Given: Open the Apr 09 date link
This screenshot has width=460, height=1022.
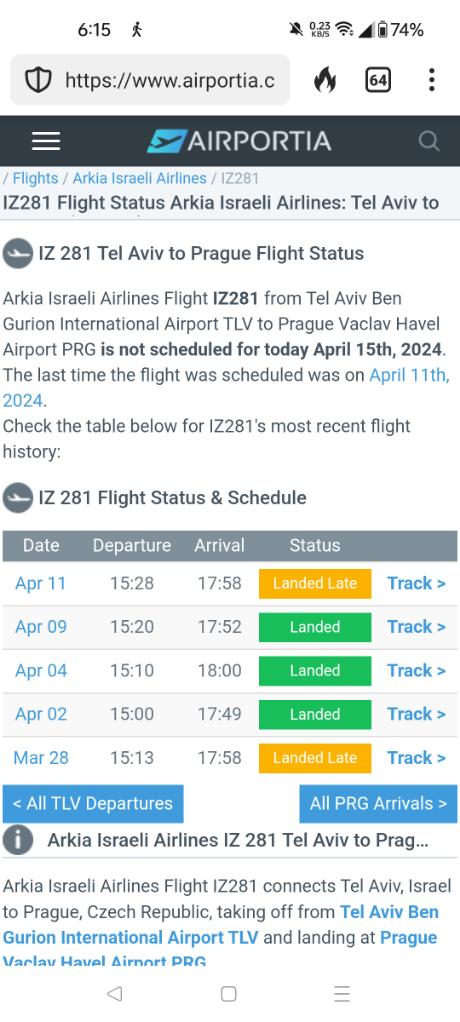Looking at the screenshot, I should pyautogui.click(x=41, y=627).
